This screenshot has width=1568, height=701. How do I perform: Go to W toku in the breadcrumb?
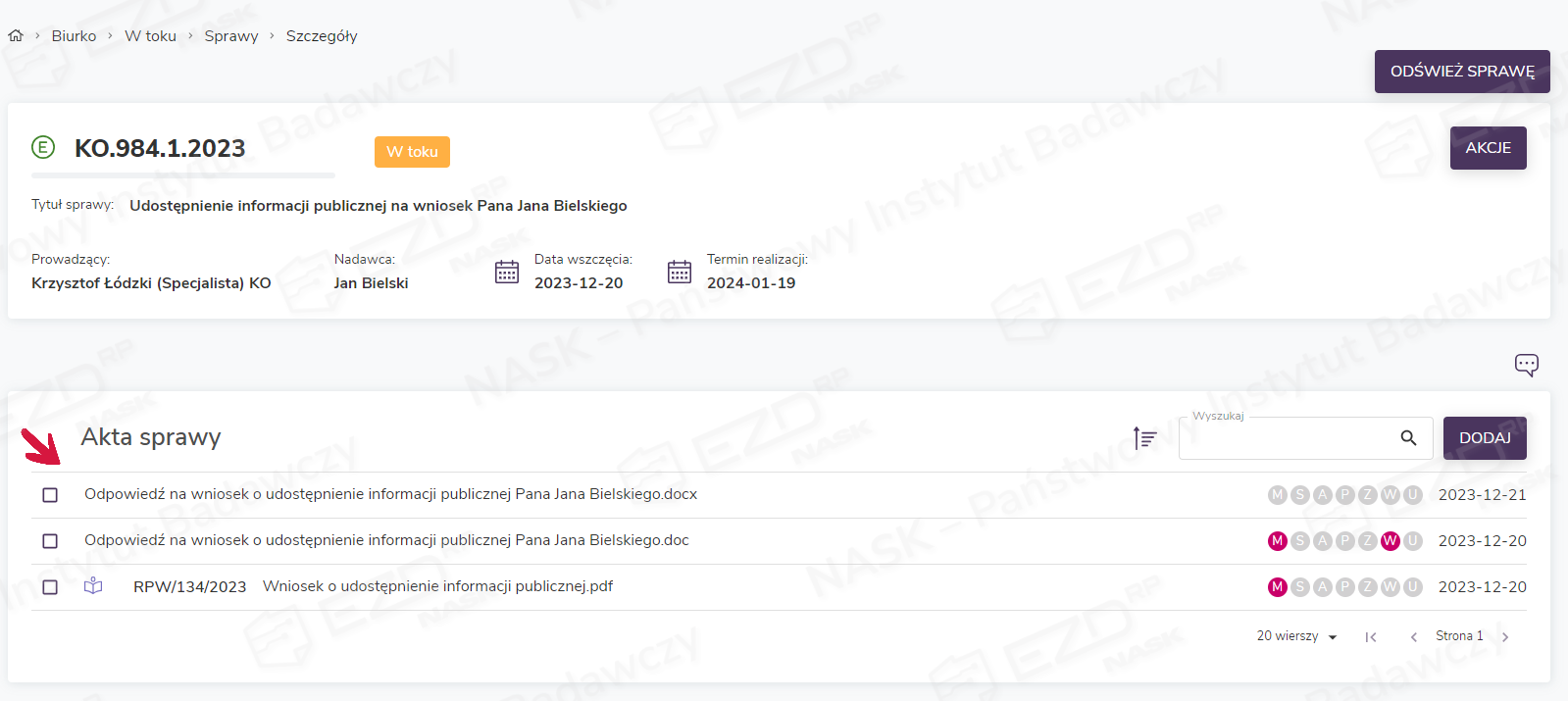[150, 36]
